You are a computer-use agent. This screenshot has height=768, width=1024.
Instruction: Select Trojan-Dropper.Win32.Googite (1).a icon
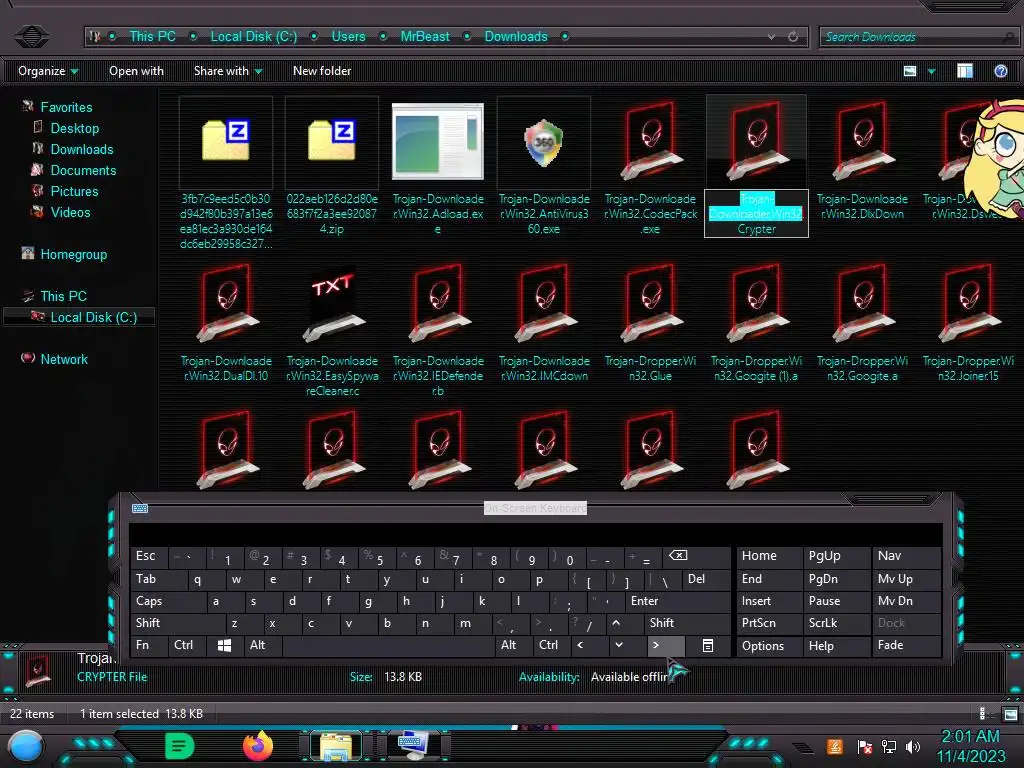[x=757, y=303]
